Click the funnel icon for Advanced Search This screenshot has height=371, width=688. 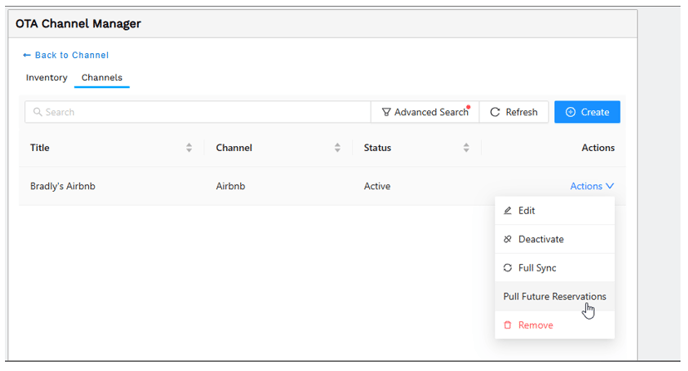386,112
